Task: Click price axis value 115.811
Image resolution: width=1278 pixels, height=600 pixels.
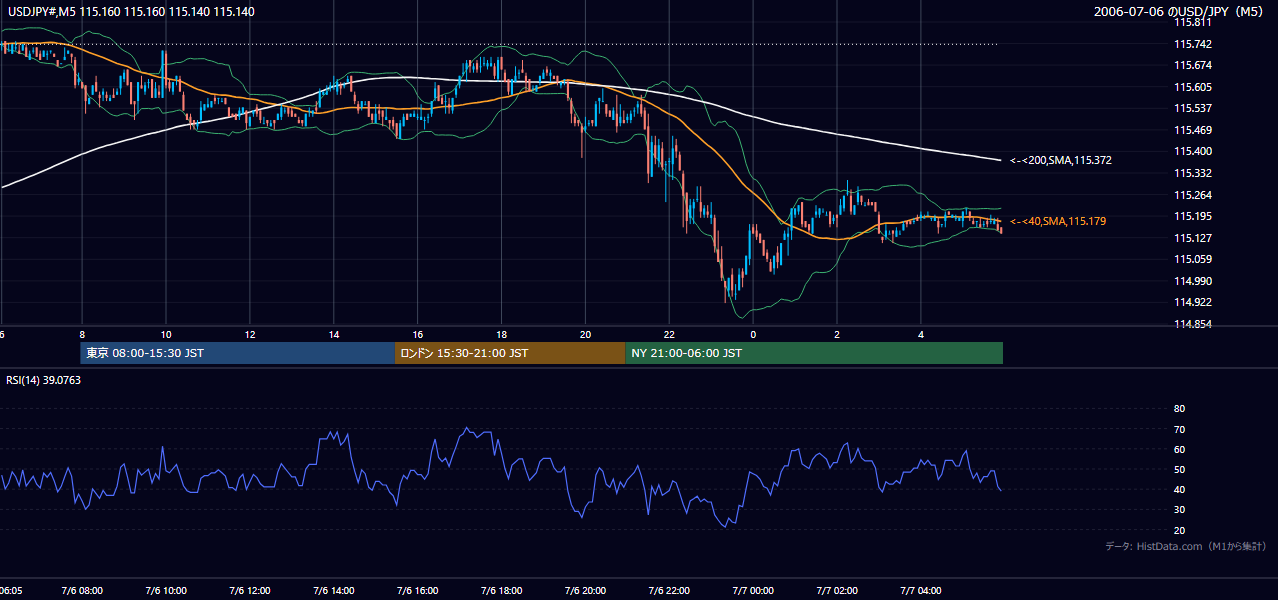Action: [x=1194, y=22]
